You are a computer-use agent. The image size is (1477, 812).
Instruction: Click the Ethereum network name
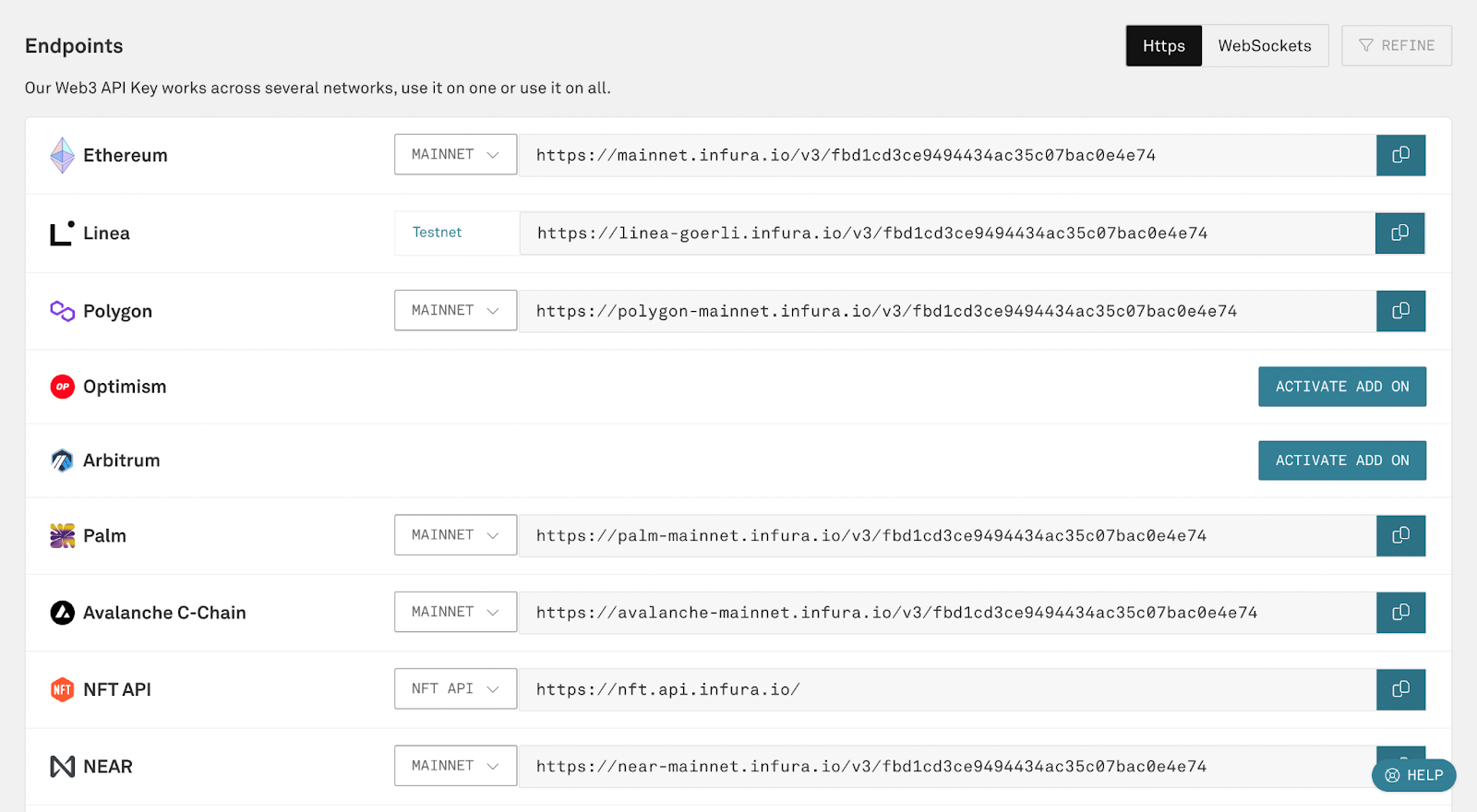126,155
